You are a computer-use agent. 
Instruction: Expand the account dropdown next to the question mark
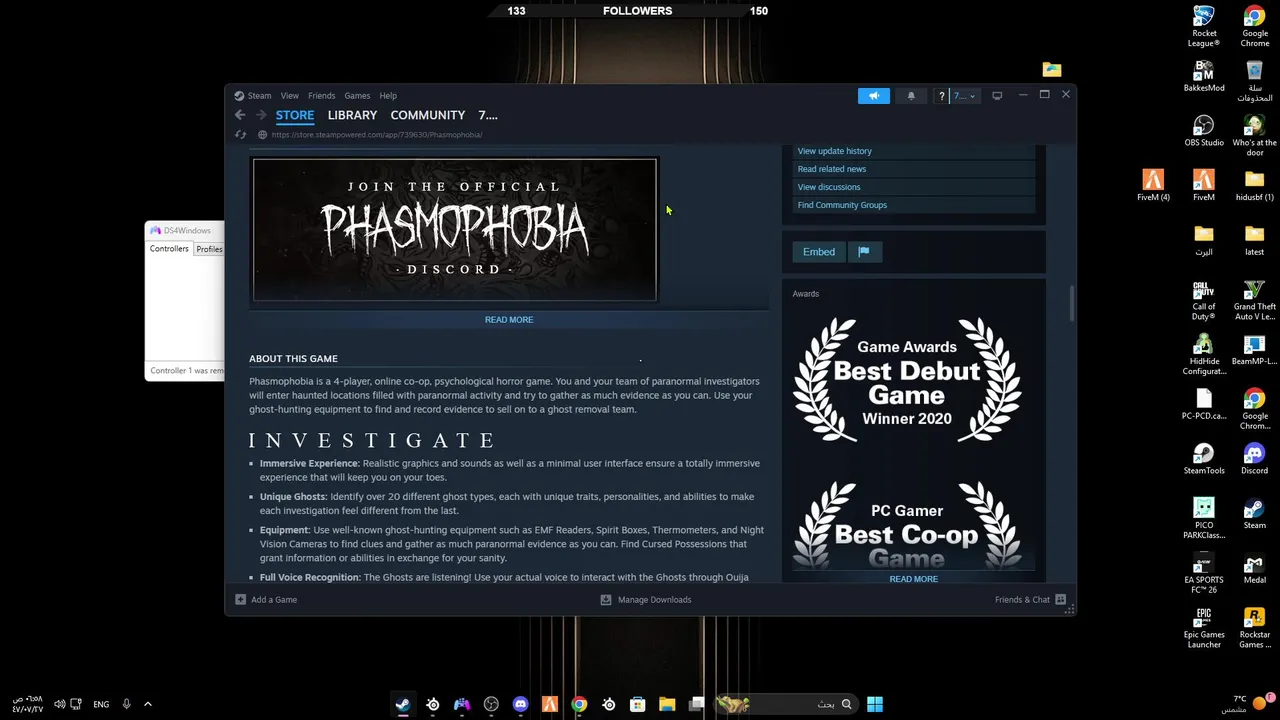click(964, 96)
